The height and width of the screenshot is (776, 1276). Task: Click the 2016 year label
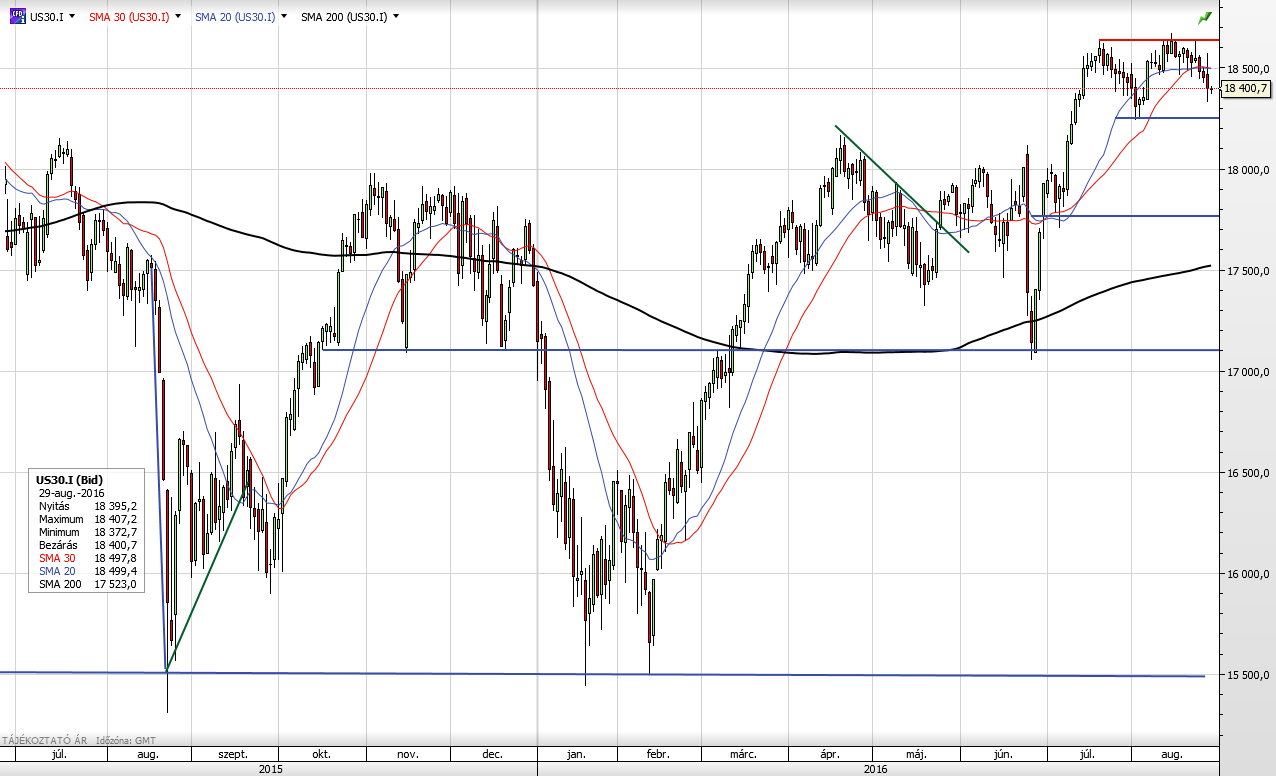coord(876,768)
